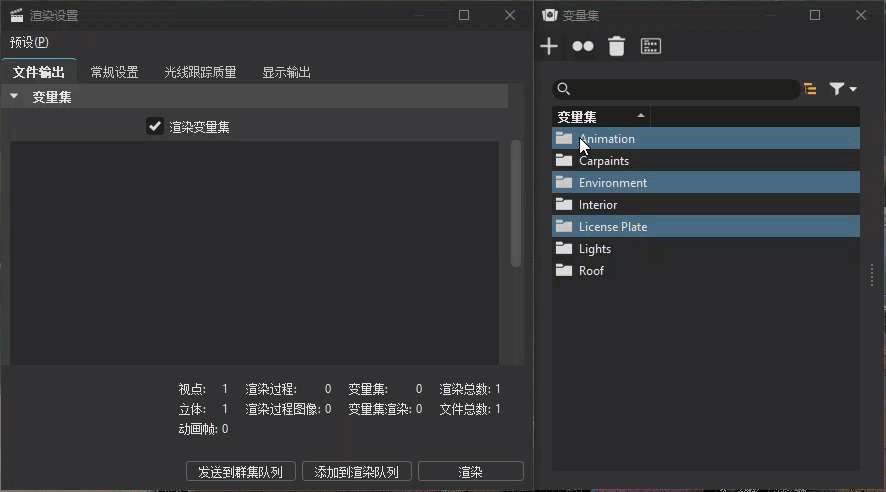Screen dimensions: 886x492
Task: Click the orange tree view toggle icon
Action: pyautogui.click(x=810, y=89)
